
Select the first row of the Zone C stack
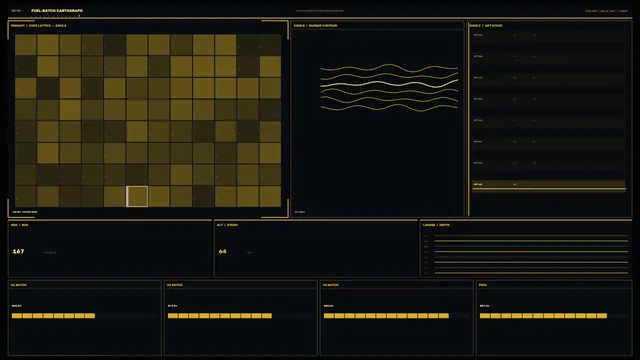coord(549,36)
